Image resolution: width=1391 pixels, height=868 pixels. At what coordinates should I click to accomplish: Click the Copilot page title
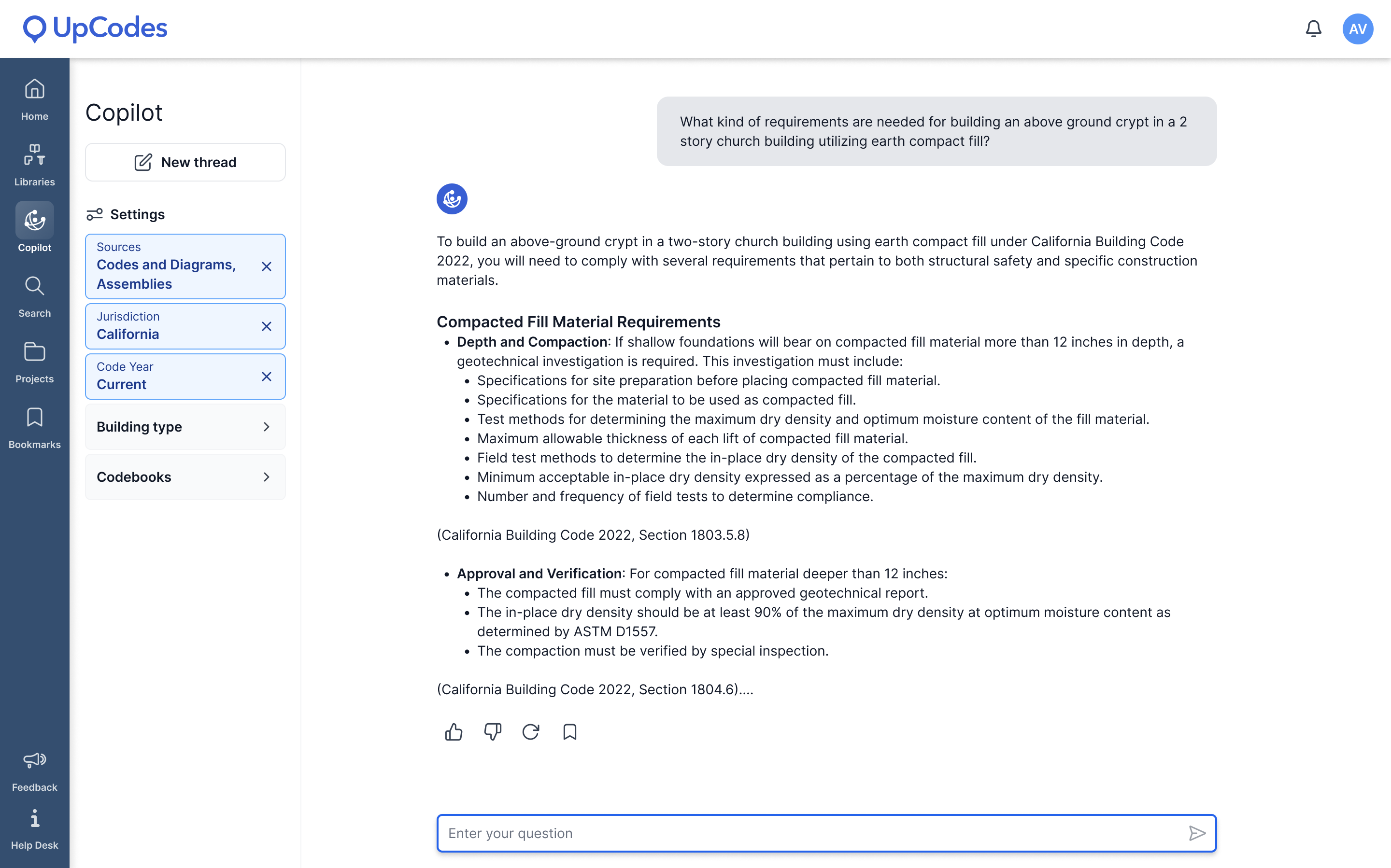124,112
